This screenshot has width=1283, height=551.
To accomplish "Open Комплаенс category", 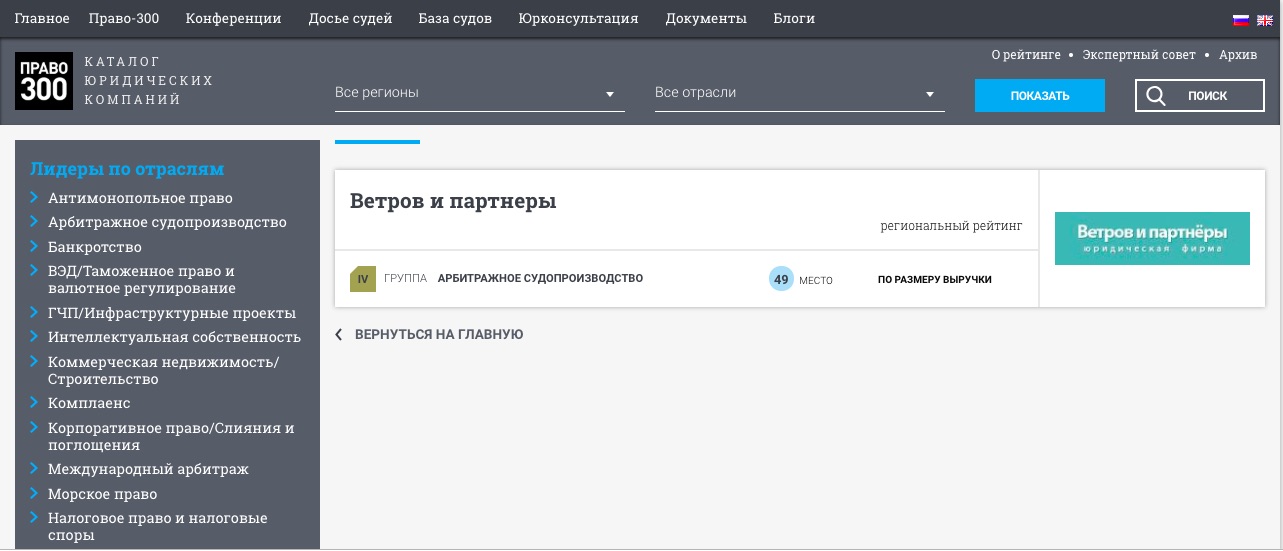I will [x=89, y=403].
